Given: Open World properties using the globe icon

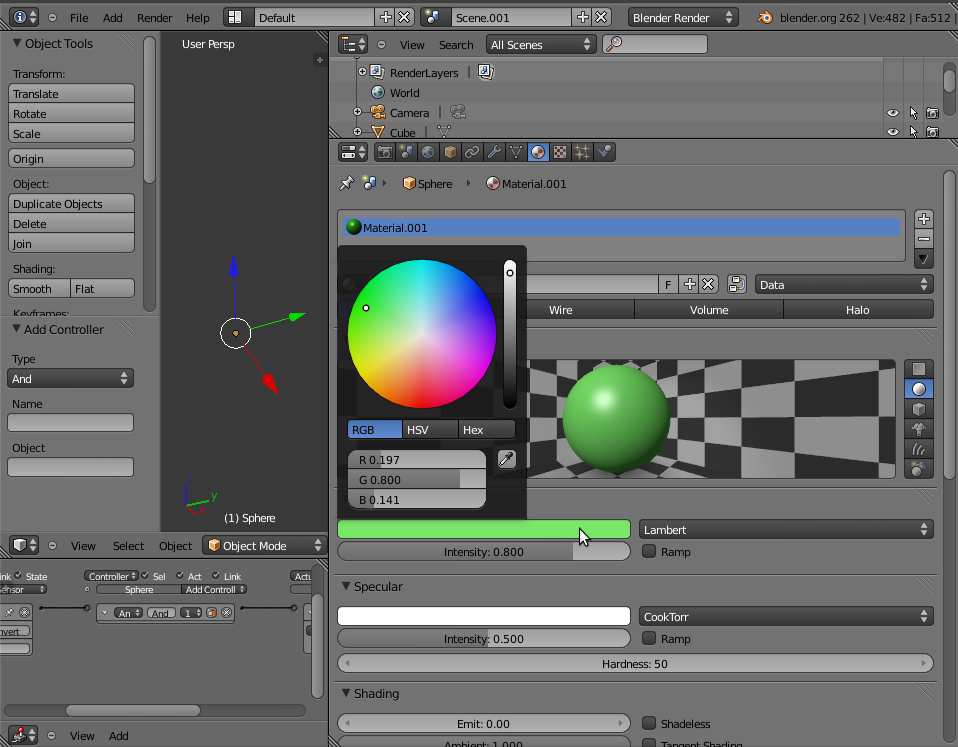Looking at the screenshot, I should (427, 152).
